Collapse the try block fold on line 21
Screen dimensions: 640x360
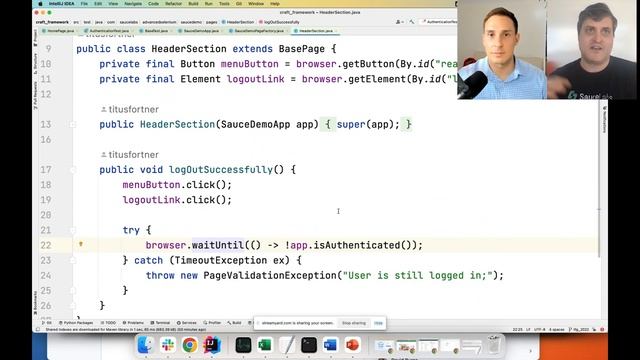(x=73, y=230)
